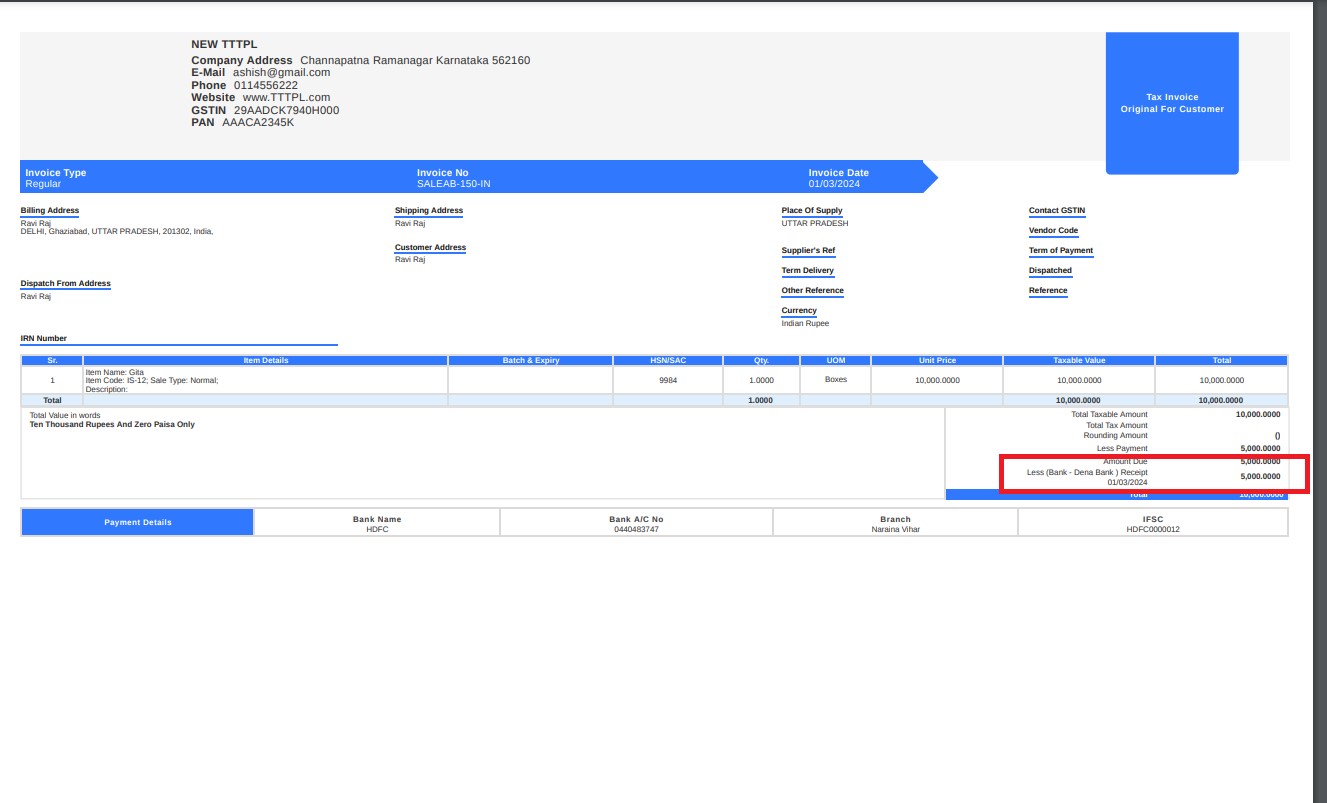Click the Tax Invoice Original For Customer badge

tap(1172, 103)
